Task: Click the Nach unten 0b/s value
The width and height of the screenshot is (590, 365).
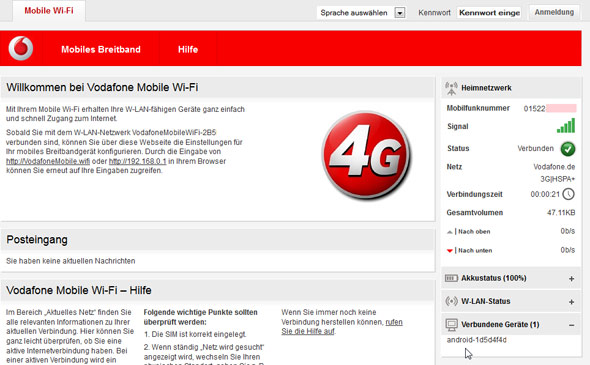Action: pyautogui.click(x=568, y=250)
